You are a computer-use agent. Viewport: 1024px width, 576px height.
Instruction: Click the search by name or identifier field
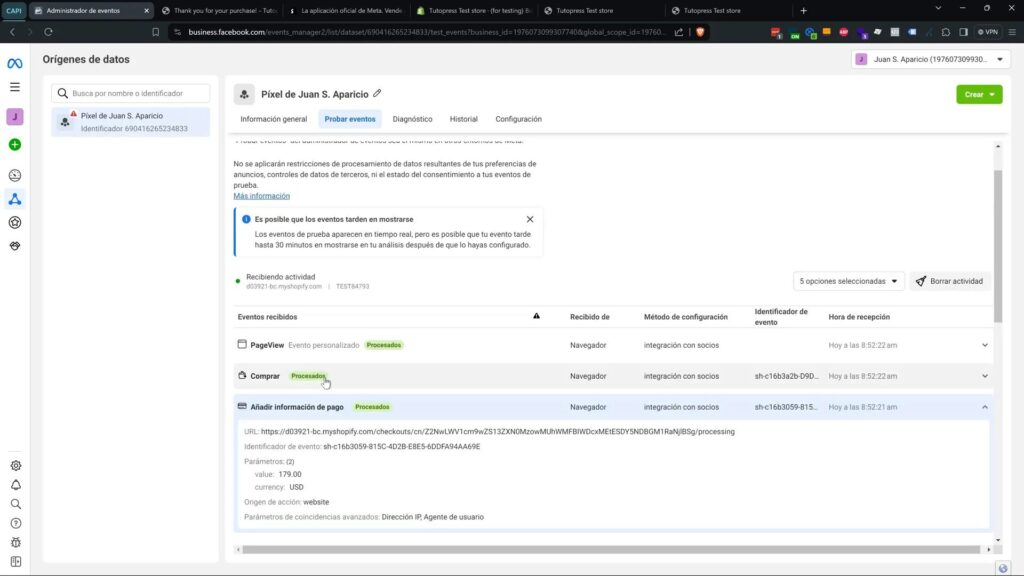(x=131, y=93)
